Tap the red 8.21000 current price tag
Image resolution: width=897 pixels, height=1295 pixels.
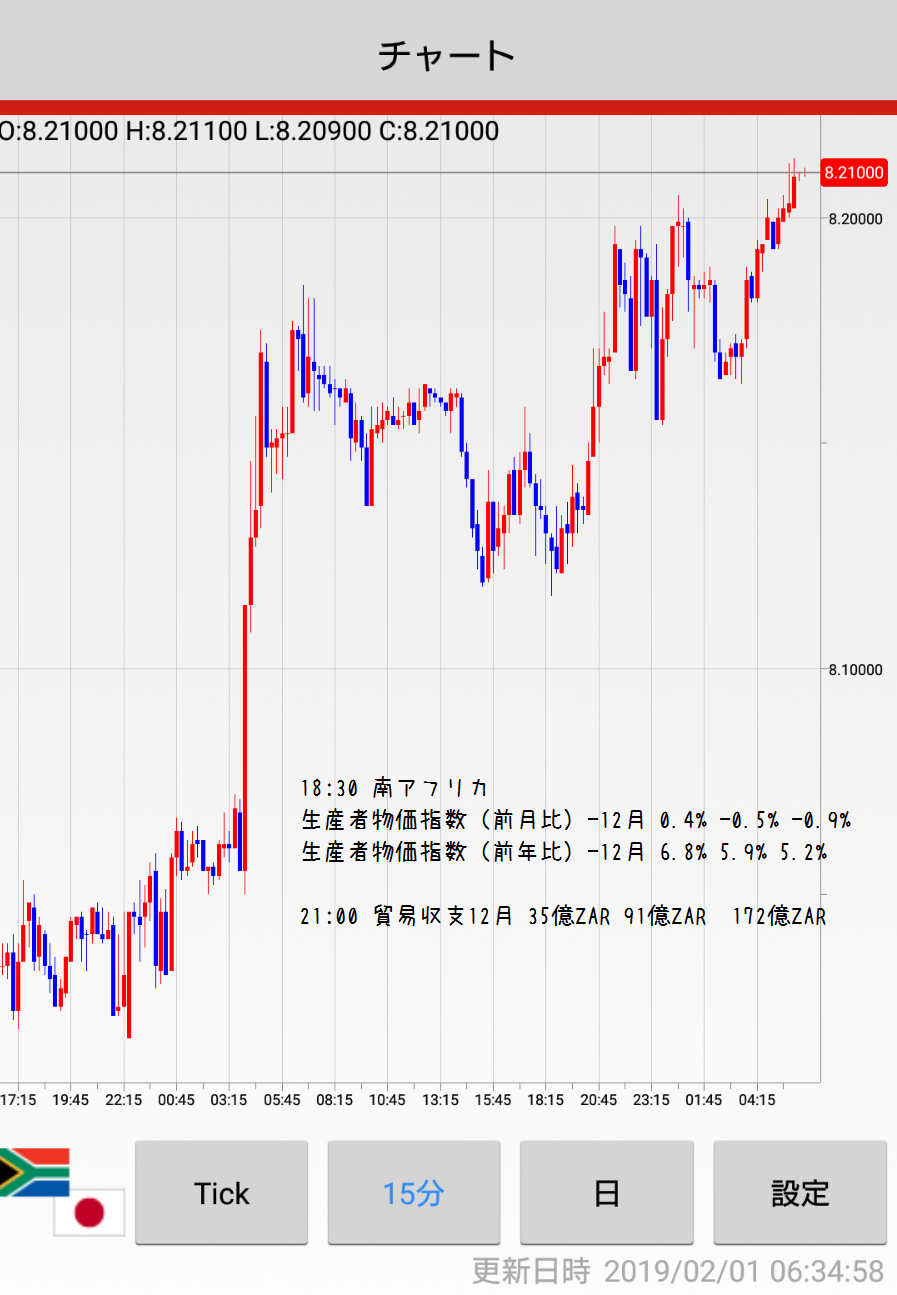pyautogui.click(x=853, y=173)
